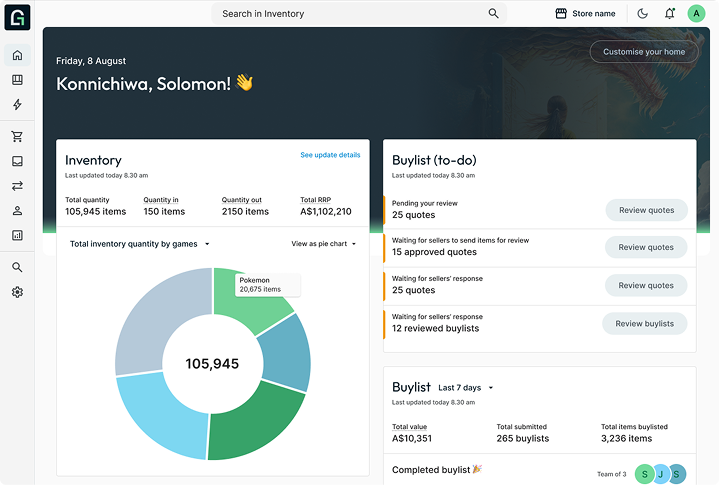The width and height of the screenshot is (719, 485).
Task: Open the settings gear in sidebar
Action: 17,292
